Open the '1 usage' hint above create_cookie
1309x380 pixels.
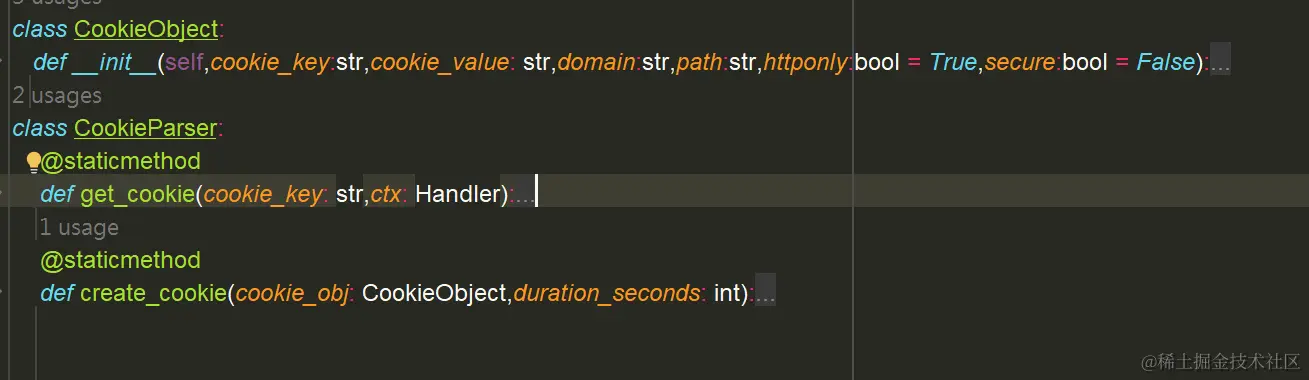(x=79, y=228)
